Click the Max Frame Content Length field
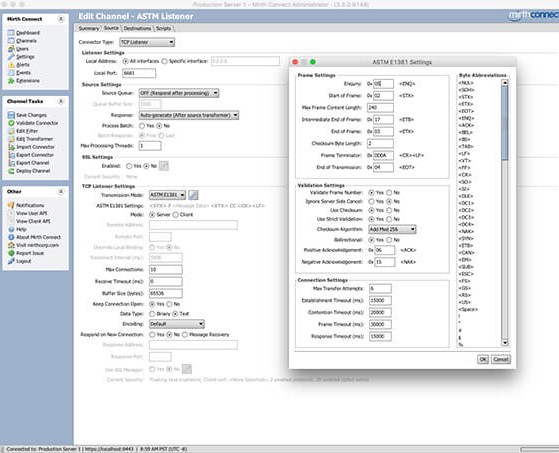The width and height of the screenshot is (559, 453). pyautogui.click(x=380, y=108)
